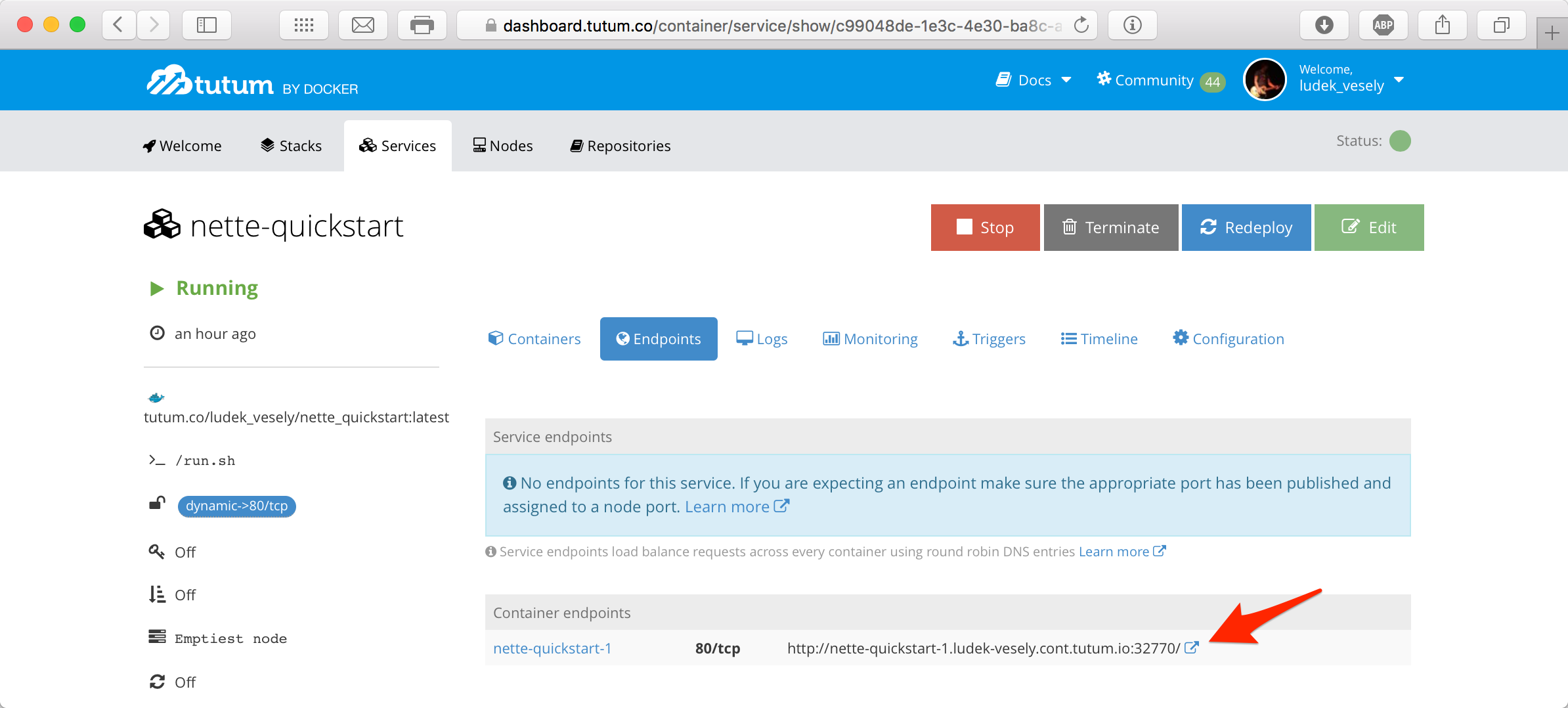This screenshot has width=1568, height=708.
Task: Open the Downloads arrow icon
Action: click(1324, 25)
